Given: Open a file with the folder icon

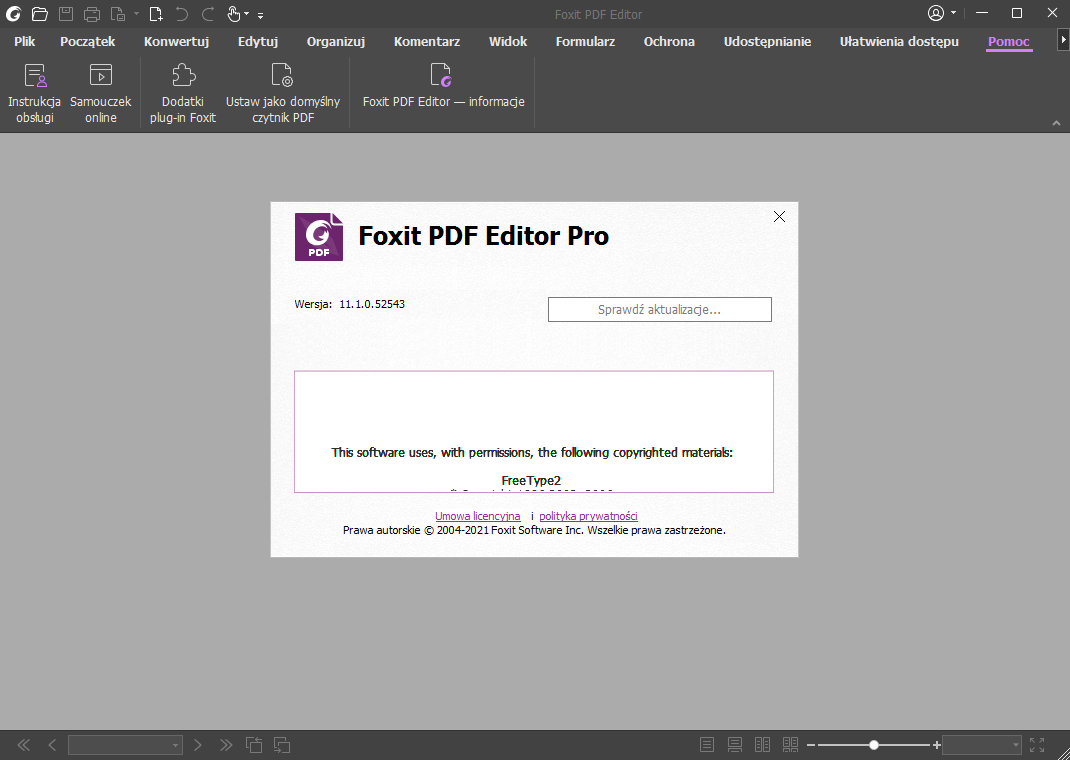Looking at the screenshot, I should pyautogui.click(x=40, y=14).
